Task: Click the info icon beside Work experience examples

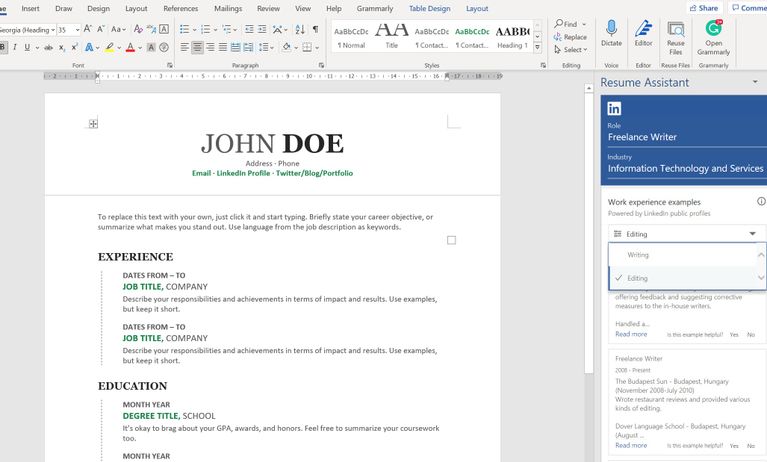Action: (761, 201)
